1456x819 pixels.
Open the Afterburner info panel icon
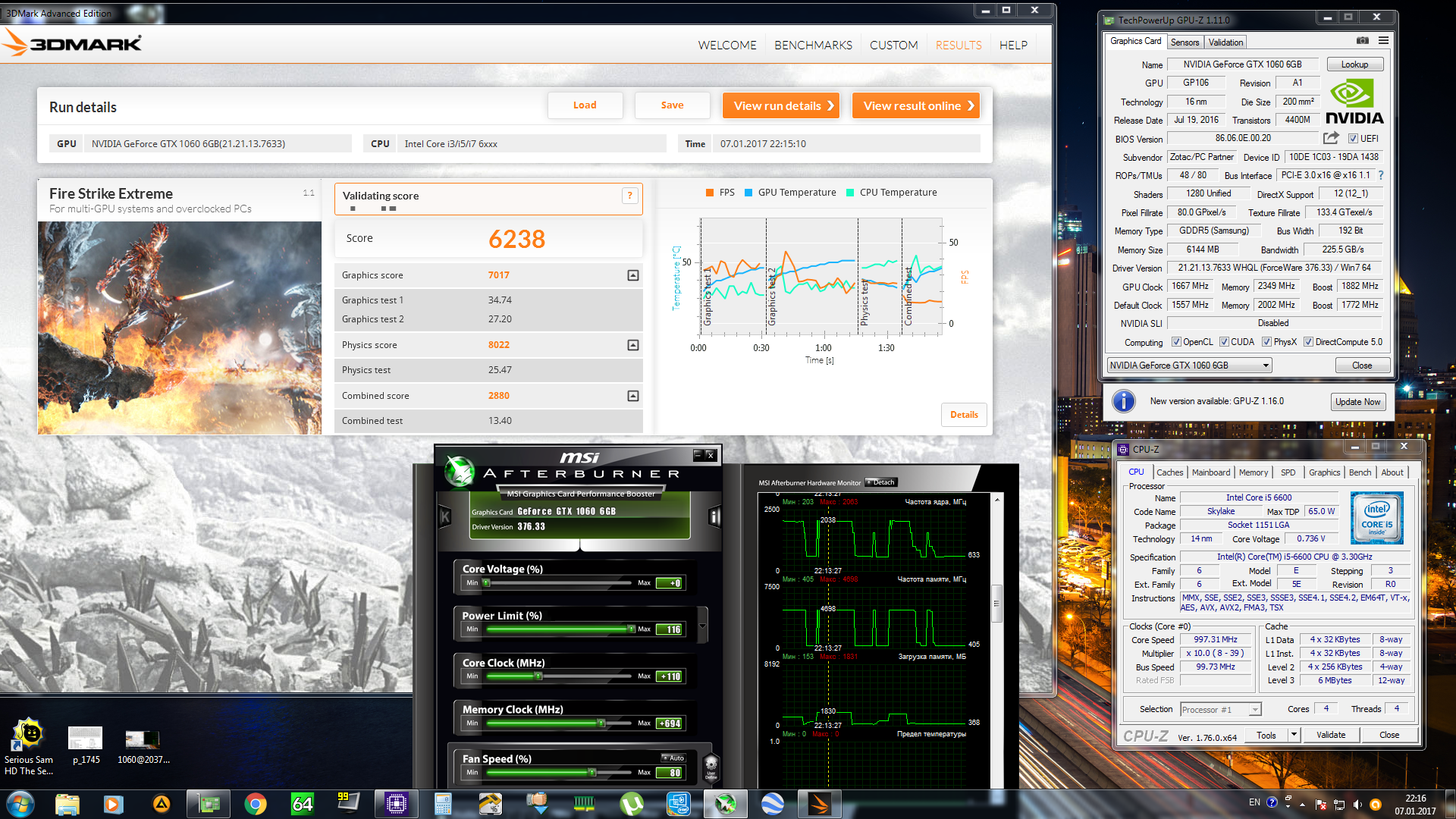click(714, 517)
